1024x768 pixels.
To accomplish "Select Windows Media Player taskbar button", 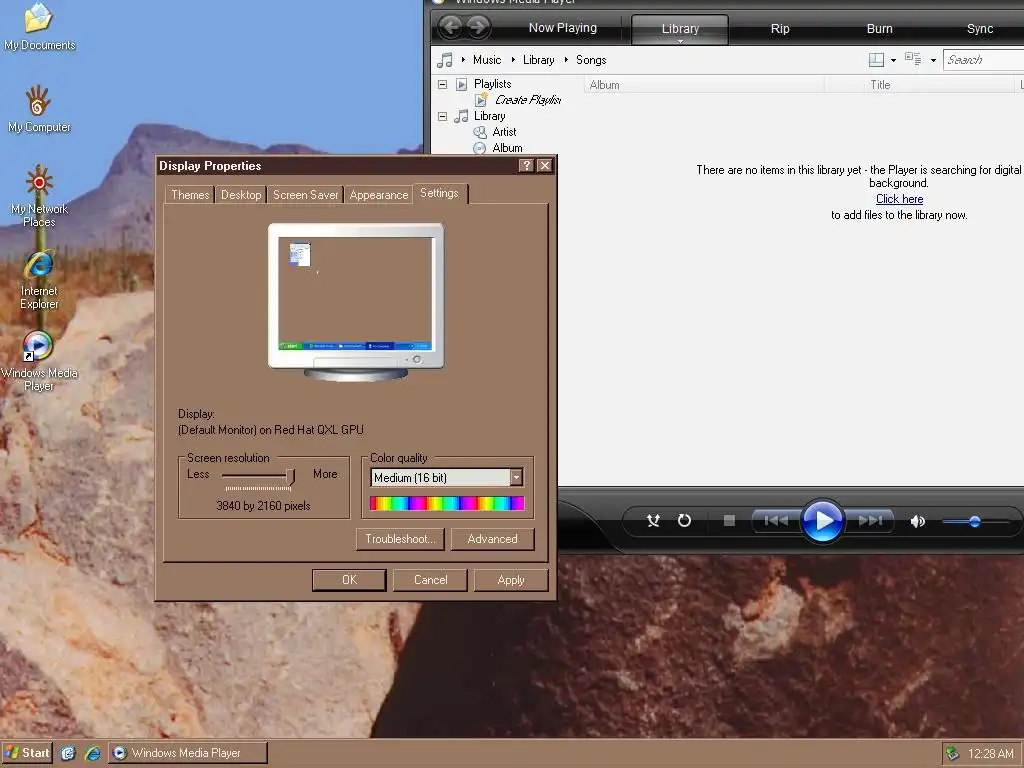I will pyautogui.click(x=187, y=753).
